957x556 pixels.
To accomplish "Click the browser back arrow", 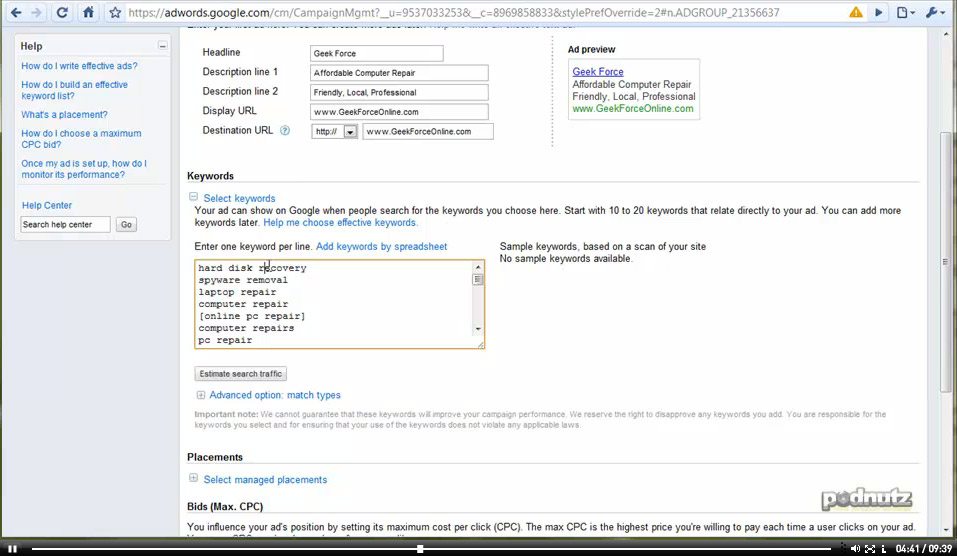I will pos(16,12).
